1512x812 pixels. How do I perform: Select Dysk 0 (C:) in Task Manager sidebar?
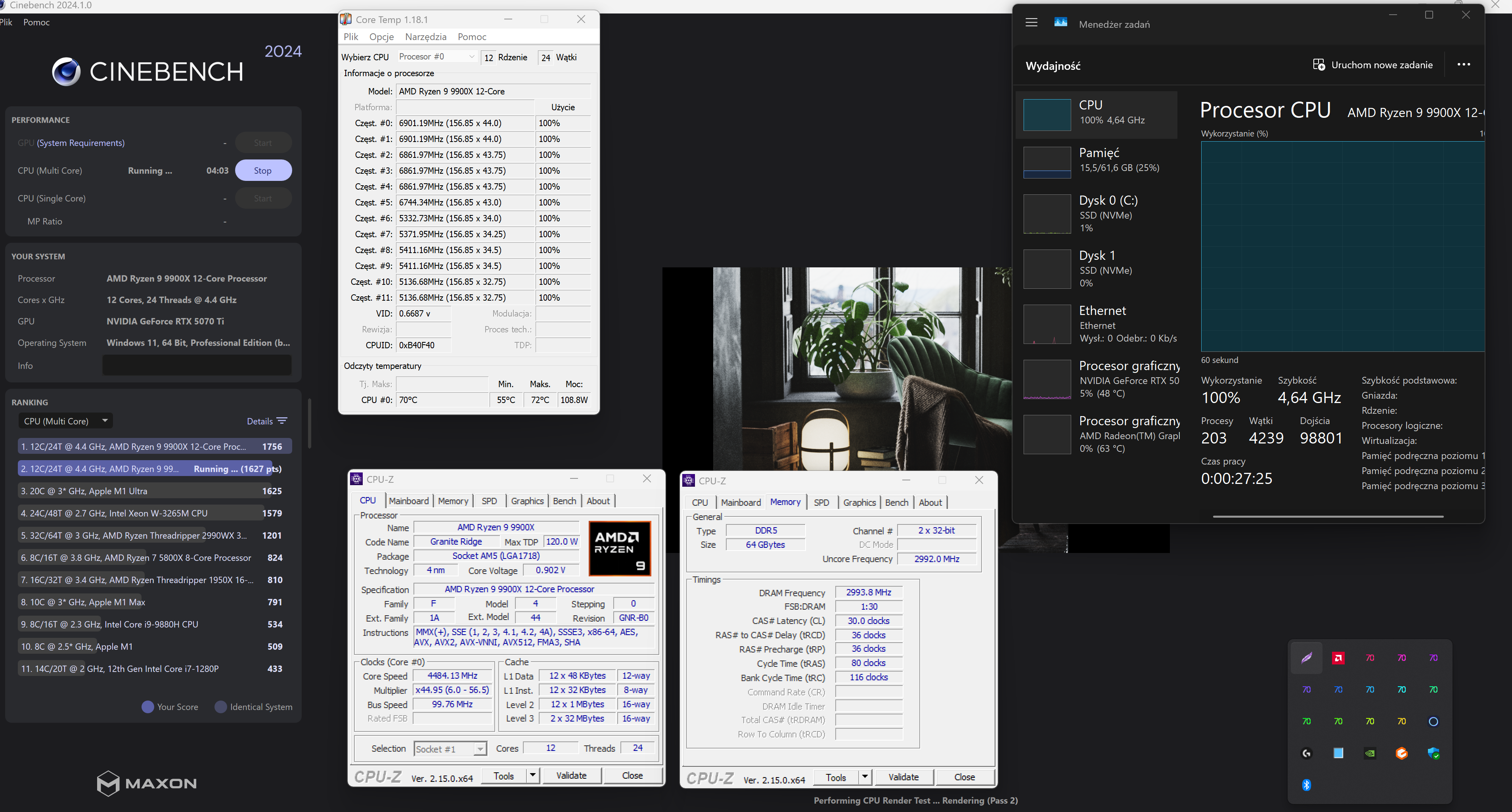click(1097, 213)
